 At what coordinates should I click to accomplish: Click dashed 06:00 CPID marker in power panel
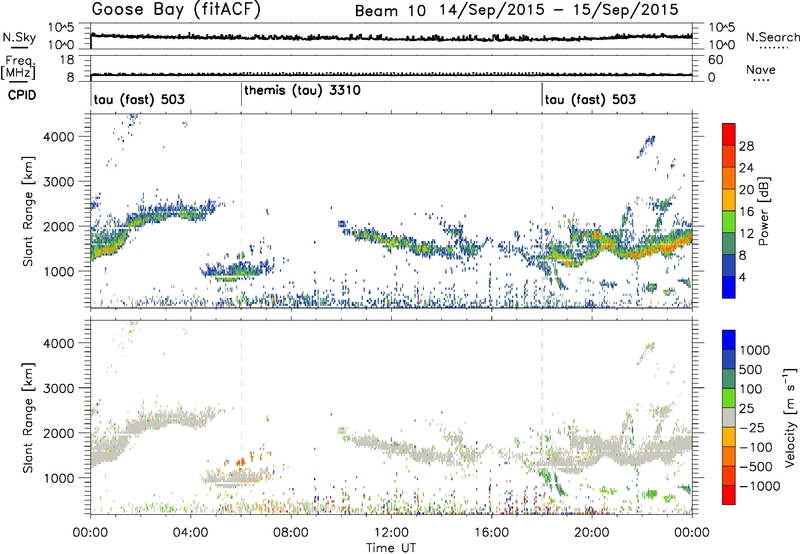click(x=241, y=211)
